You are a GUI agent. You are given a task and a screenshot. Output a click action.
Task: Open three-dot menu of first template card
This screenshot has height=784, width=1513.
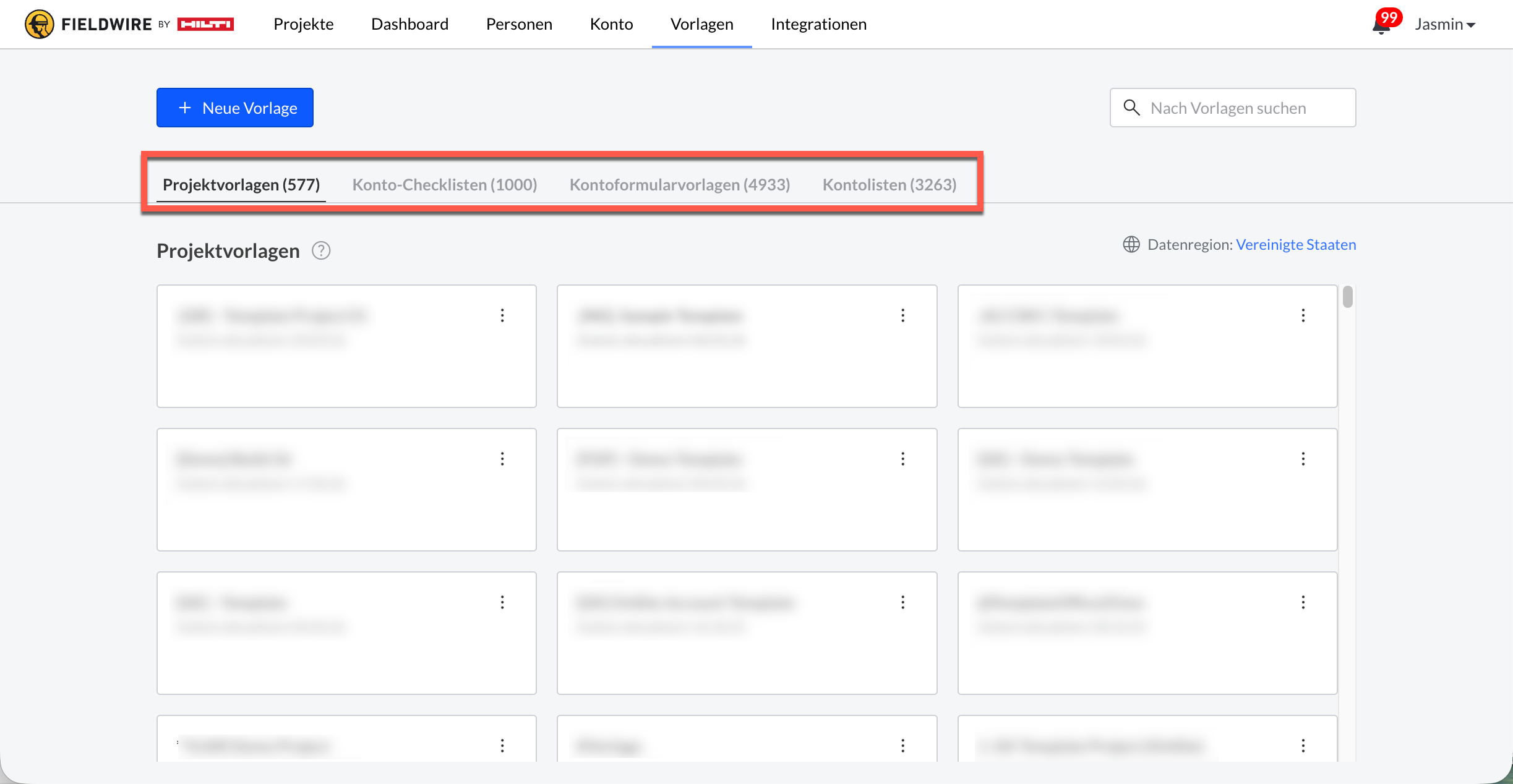pos(502,316)
